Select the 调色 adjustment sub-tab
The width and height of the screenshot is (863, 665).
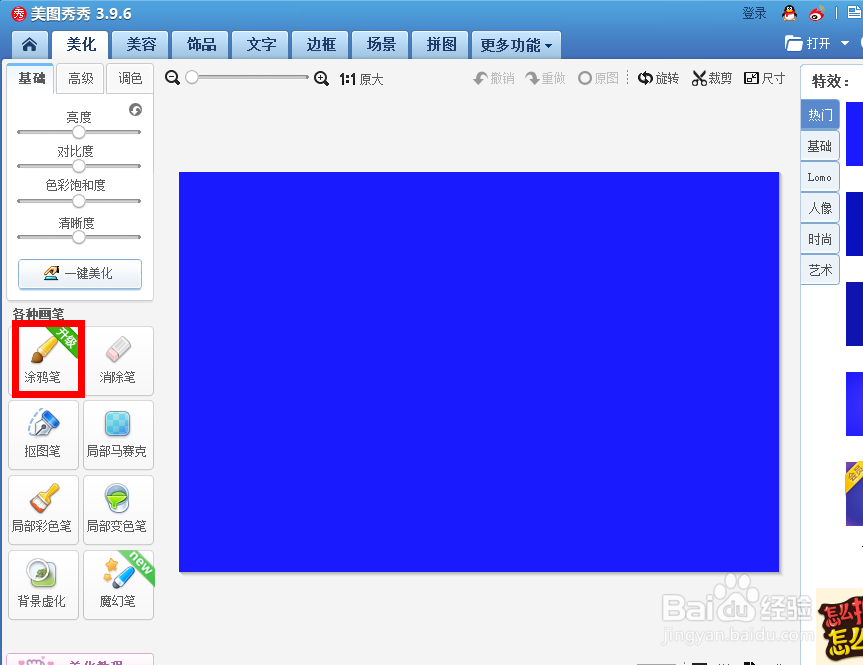point(130,79)
